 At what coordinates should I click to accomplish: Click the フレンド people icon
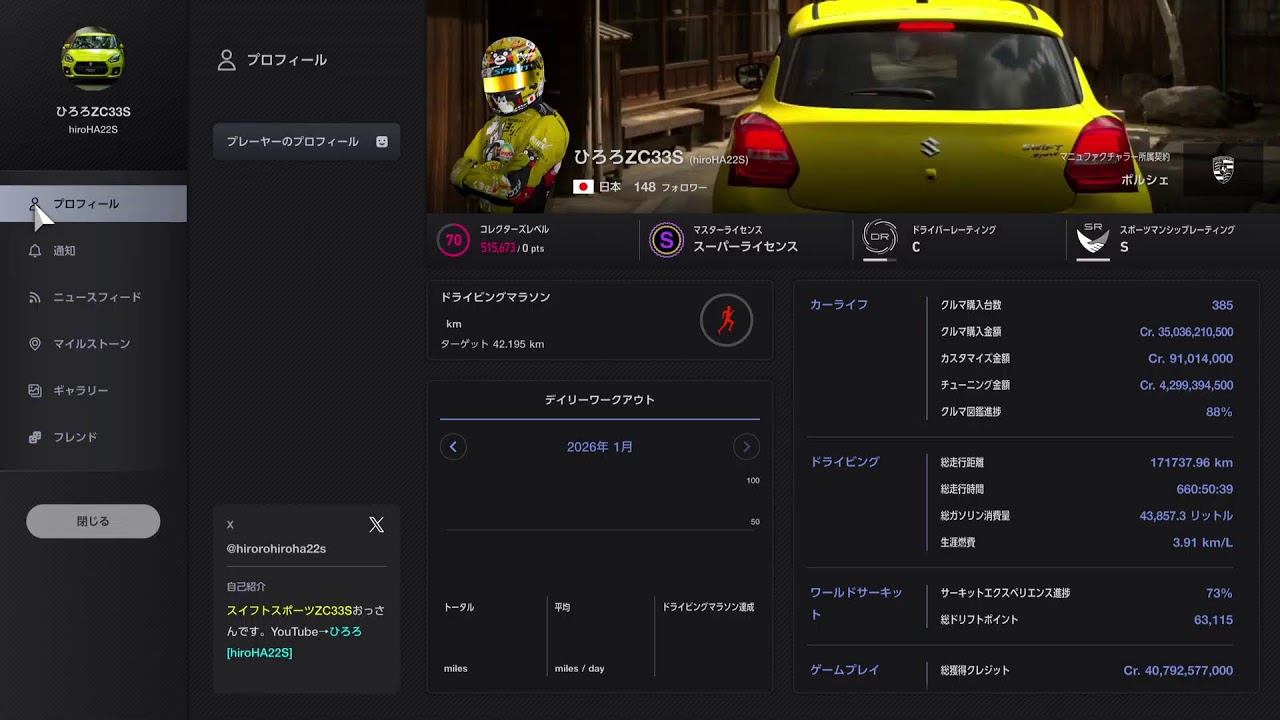(35, 437)
